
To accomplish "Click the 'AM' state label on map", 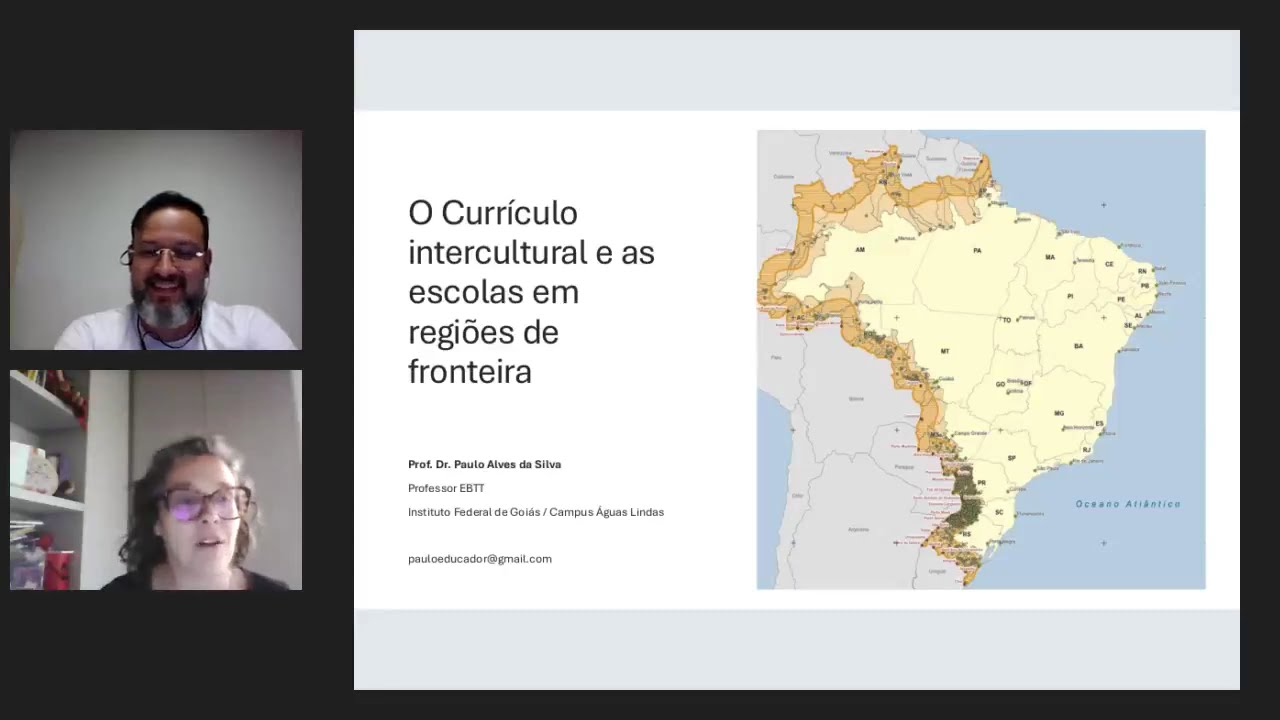I will (859, 249).
